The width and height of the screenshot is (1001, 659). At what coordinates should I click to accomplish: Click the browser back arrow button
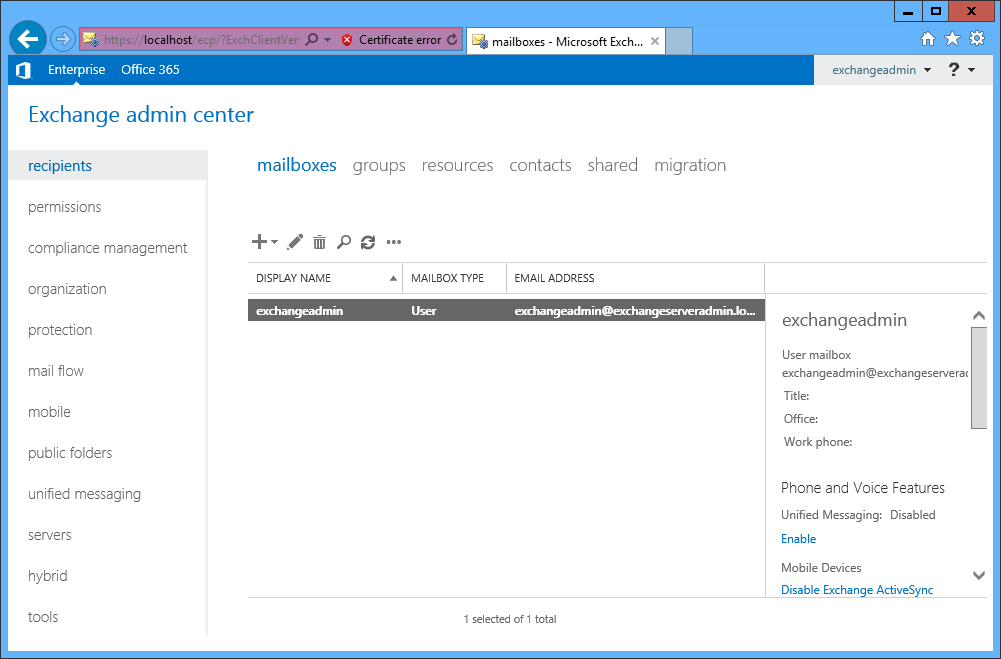tap(27, 39)
